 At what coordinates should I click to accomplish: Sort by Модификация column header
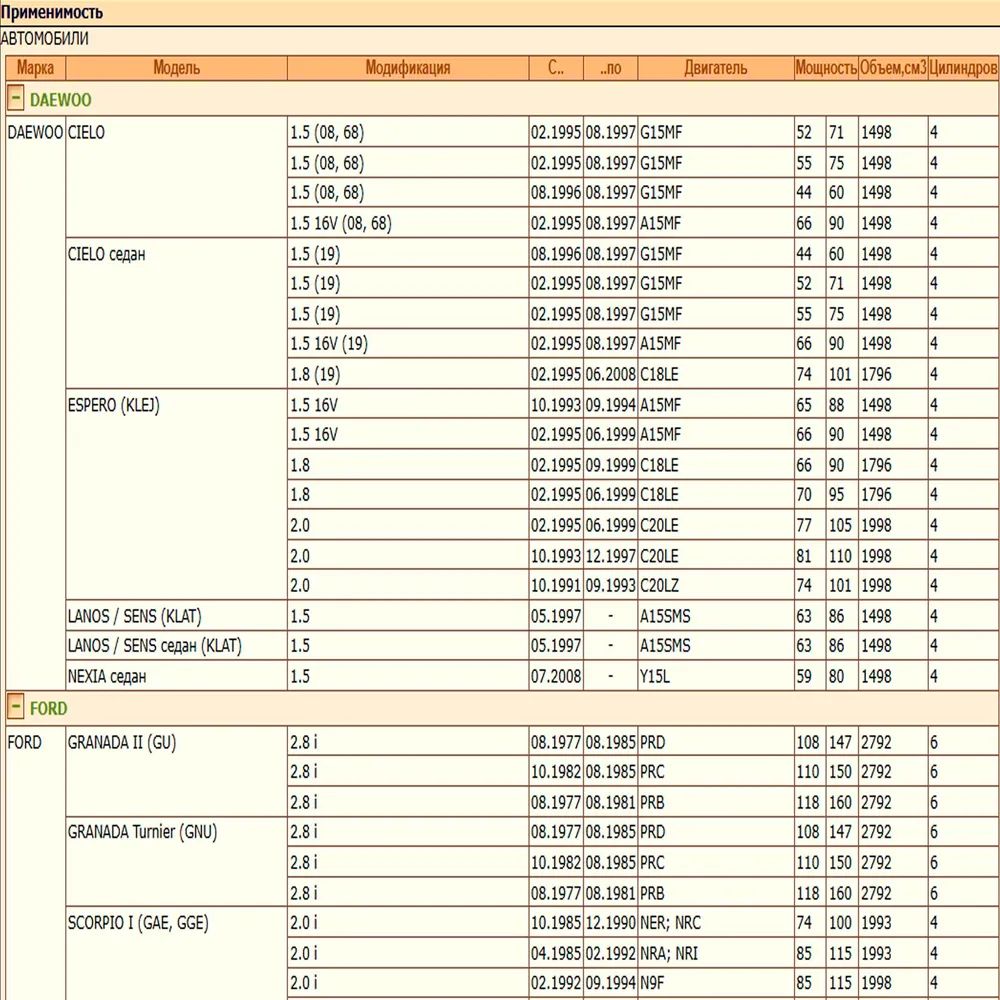coord(407,68)
